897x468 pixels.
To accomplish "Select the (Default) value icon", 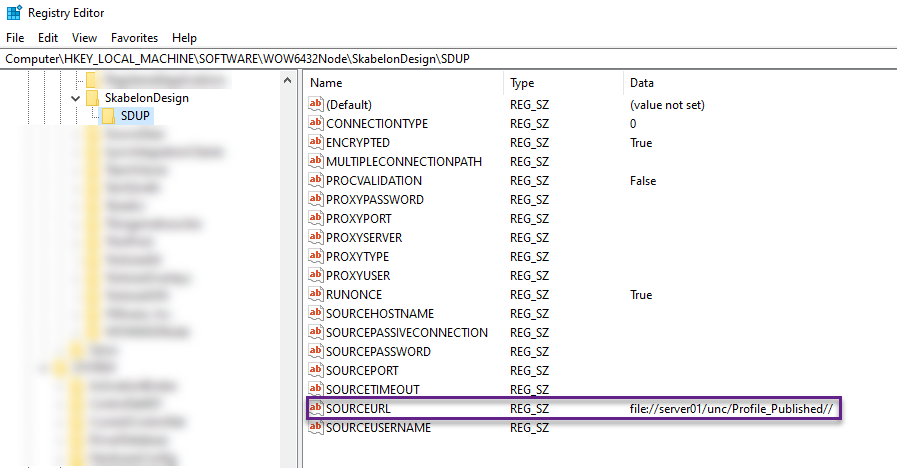I will point(316,104).
